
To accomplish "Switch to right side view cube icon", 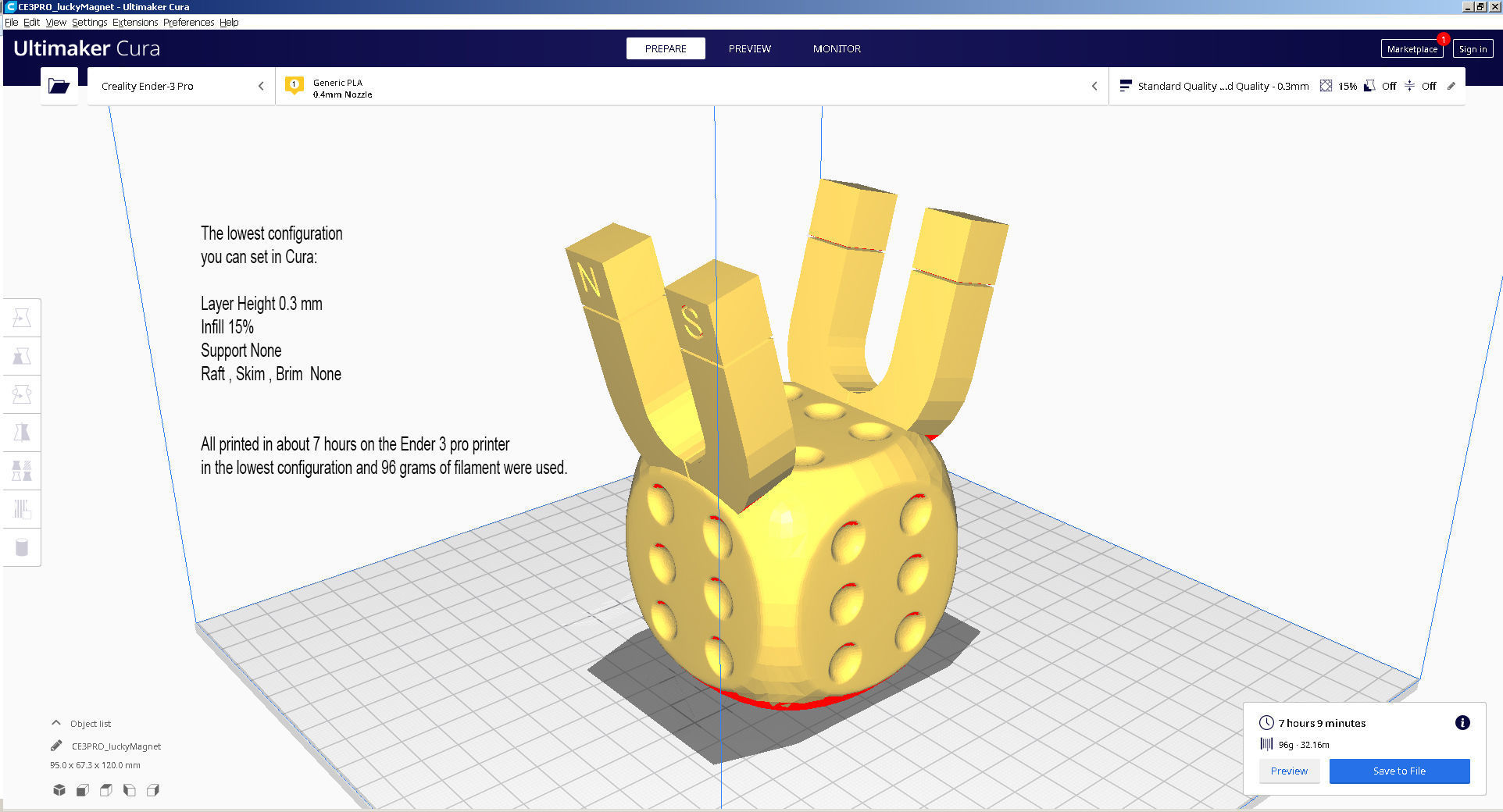I will 153,790.
